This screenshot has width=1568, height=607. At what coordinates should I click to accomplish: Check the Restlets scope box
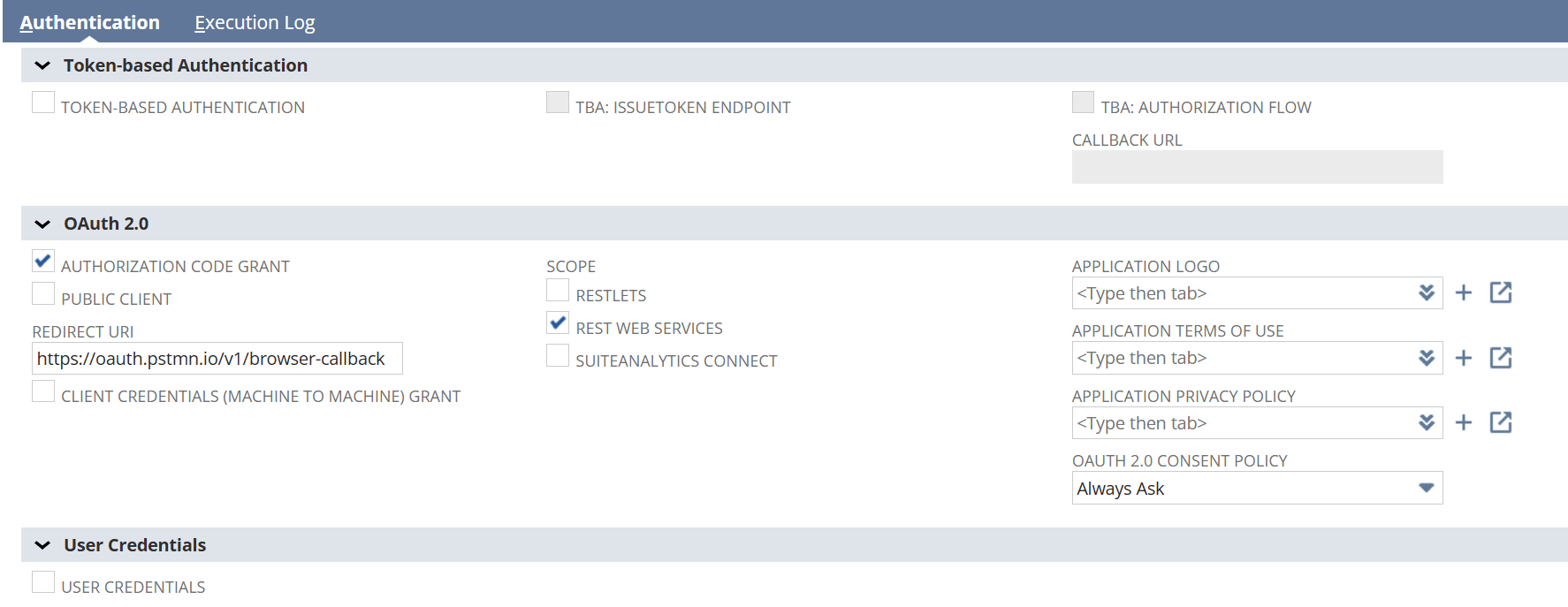[558, 291]
